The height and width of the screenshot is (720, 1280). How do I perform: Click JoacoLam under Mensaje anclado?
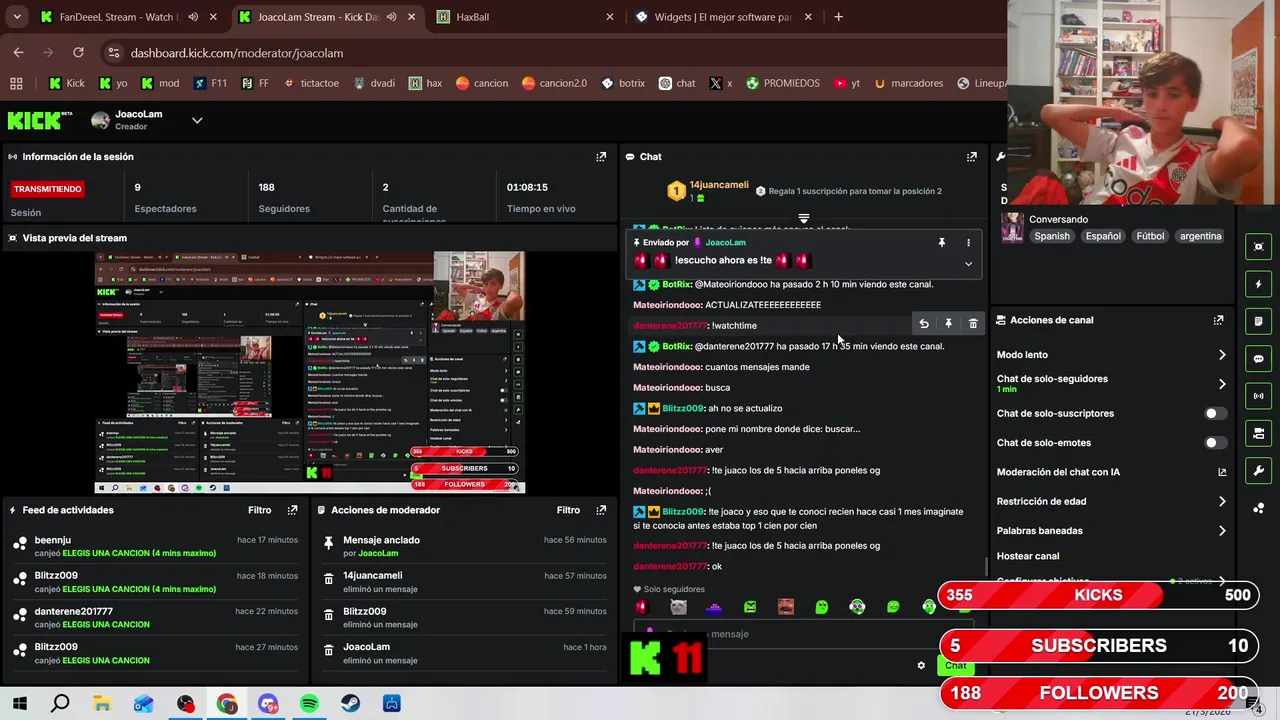(x=378, y=553)
